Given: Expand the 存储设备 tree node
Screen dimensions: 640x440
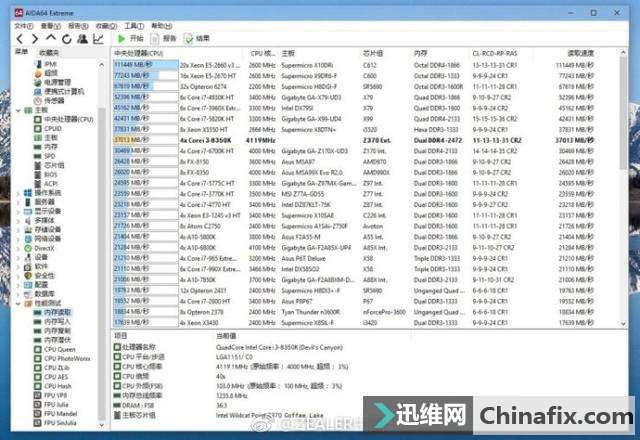Looking at the screenshot, I should [18, 229].
